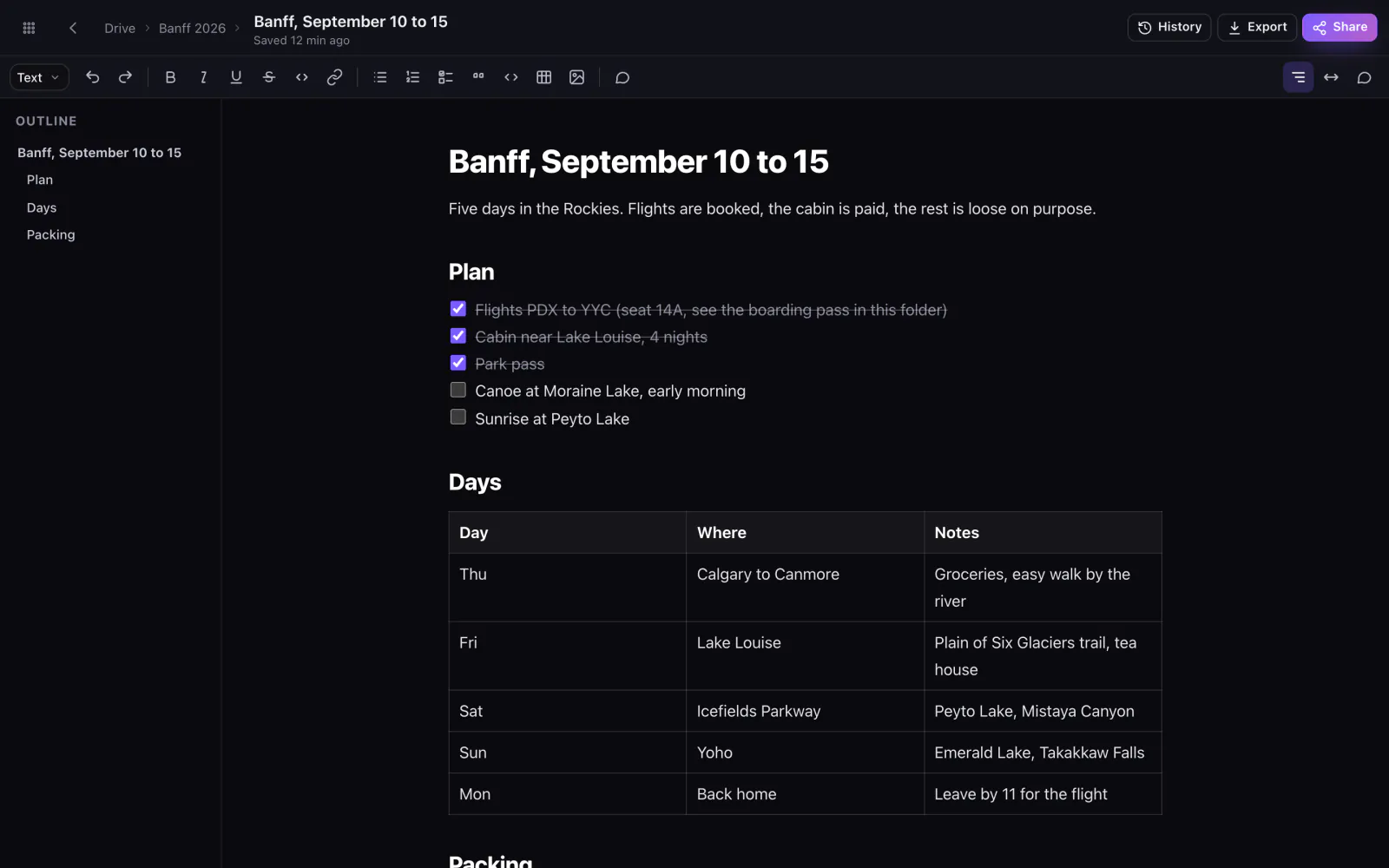Open the apps grid menu
This screenshot has width=1389, height=868.
click(29, 28)
